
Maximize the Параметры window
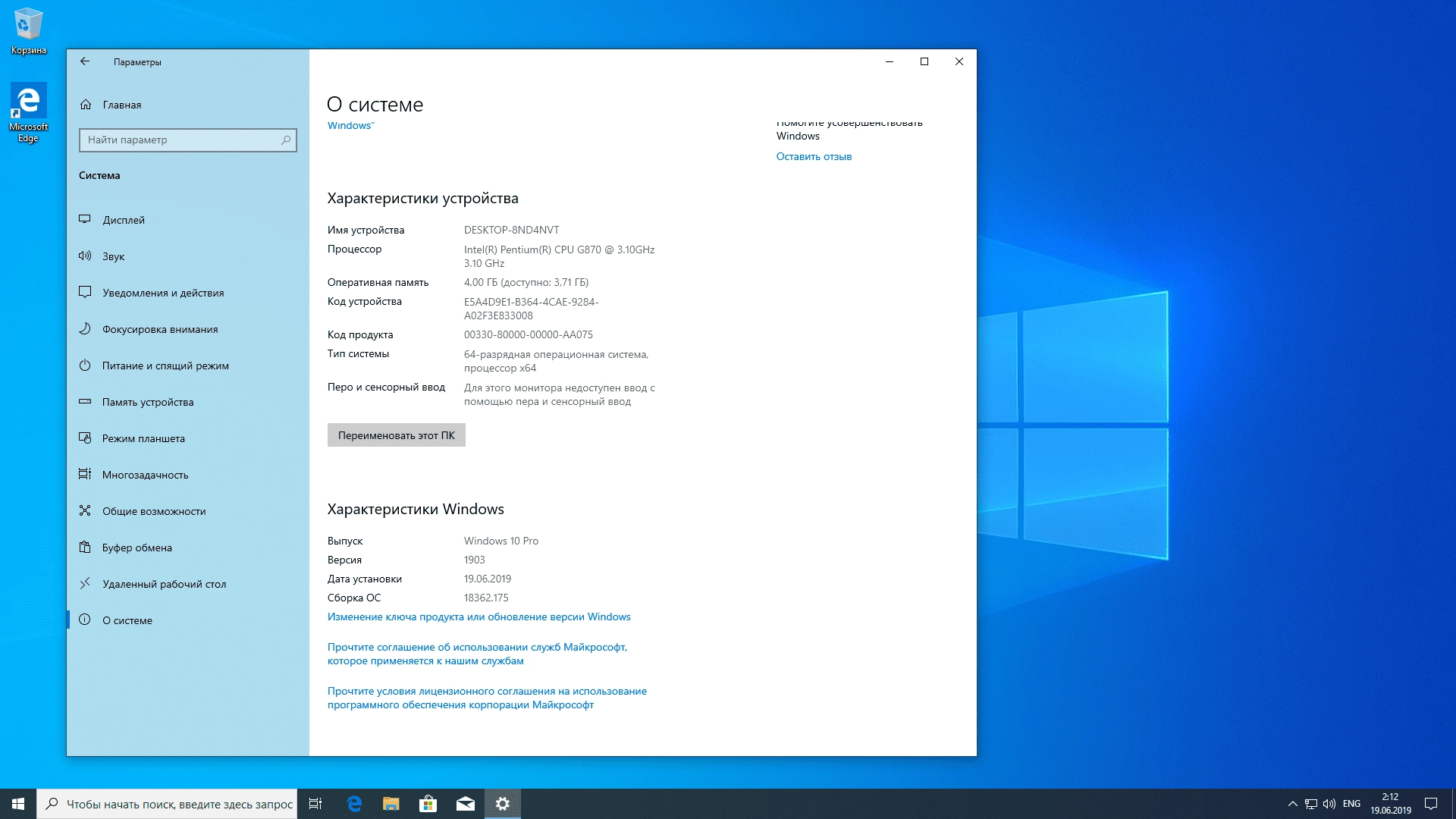click(x=924, y=61)
